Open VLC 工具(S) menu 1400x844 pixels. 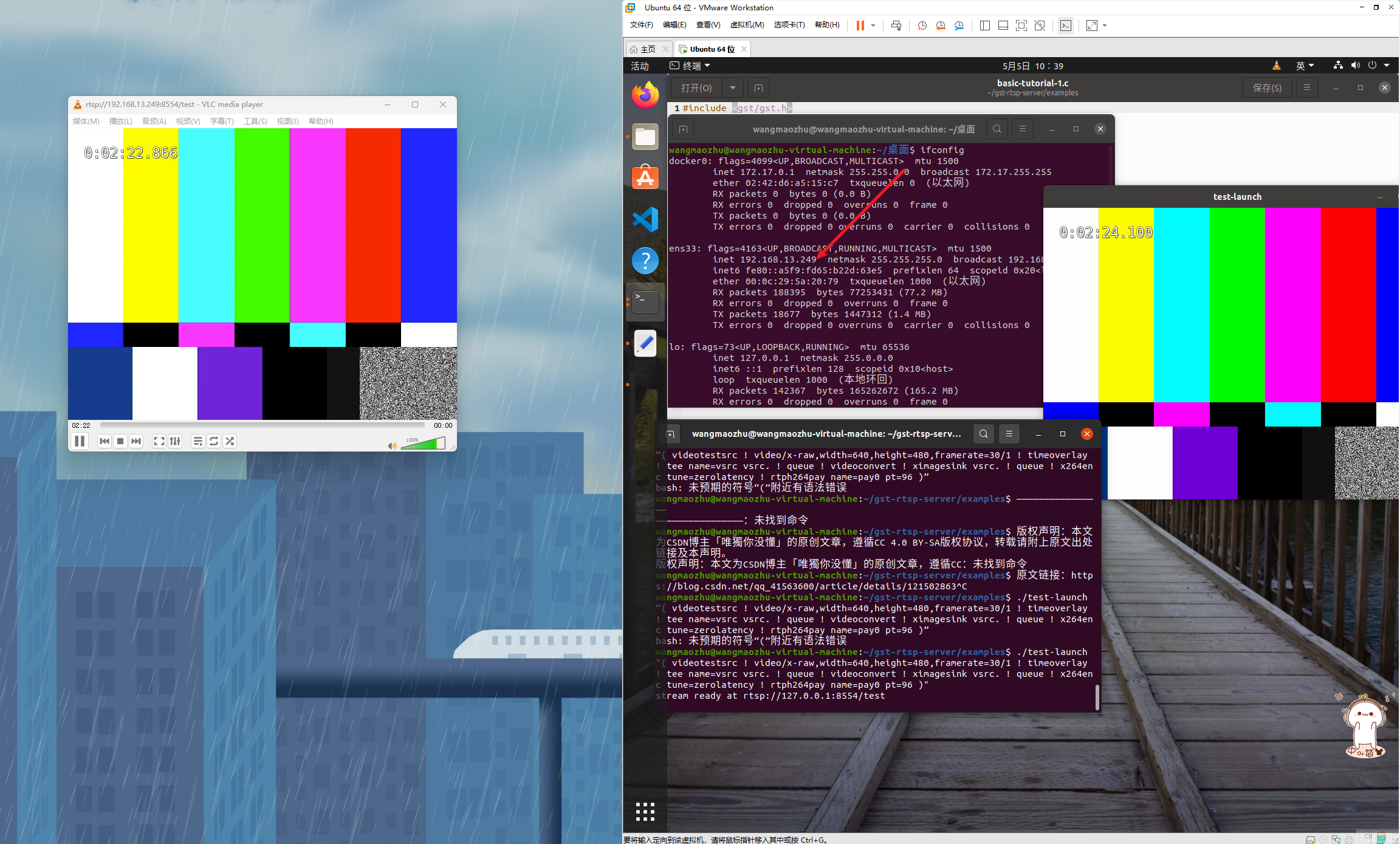(255, 121)
